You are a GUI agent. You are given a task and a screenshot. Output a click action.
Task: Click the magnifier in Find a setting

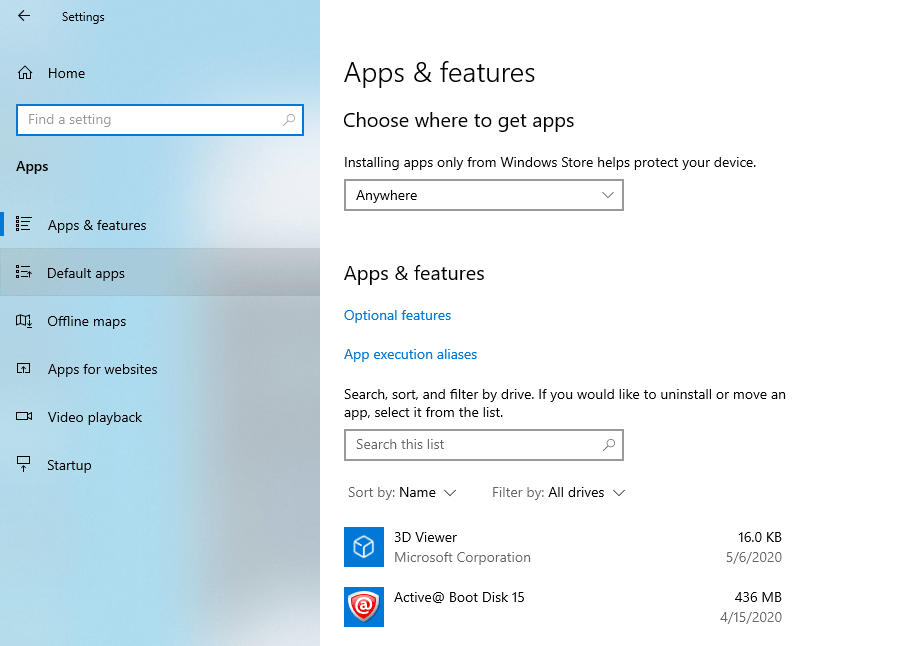coord(289,120)
